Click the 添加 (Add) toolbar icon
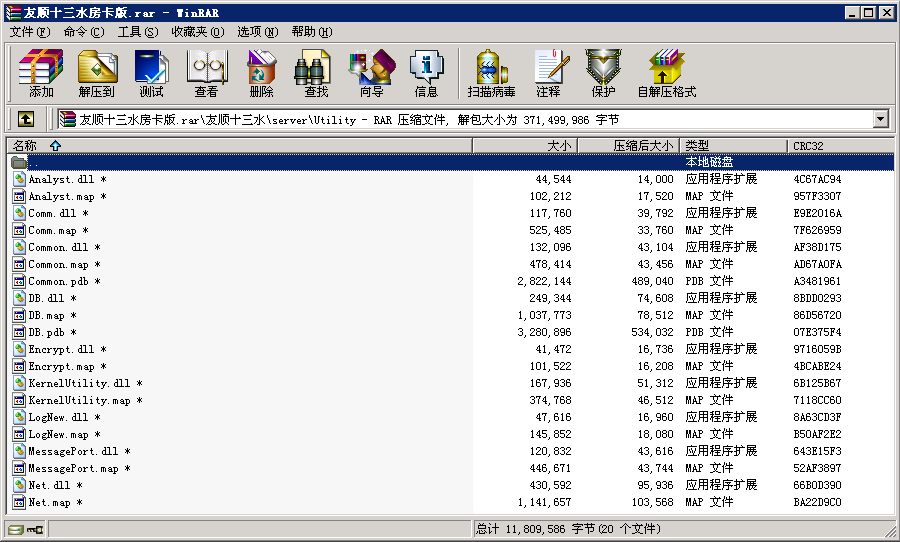 pos(41,73)
